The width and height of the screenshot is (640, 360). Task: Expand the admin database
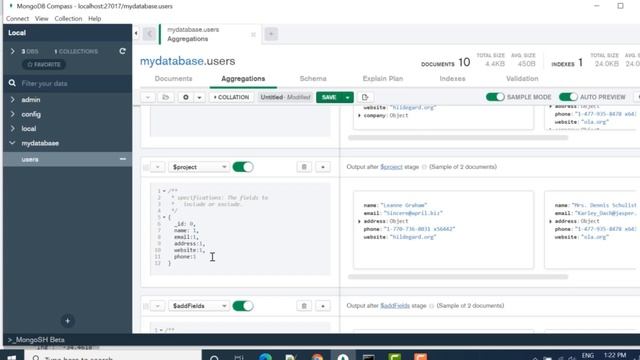[x=12, y=100]
